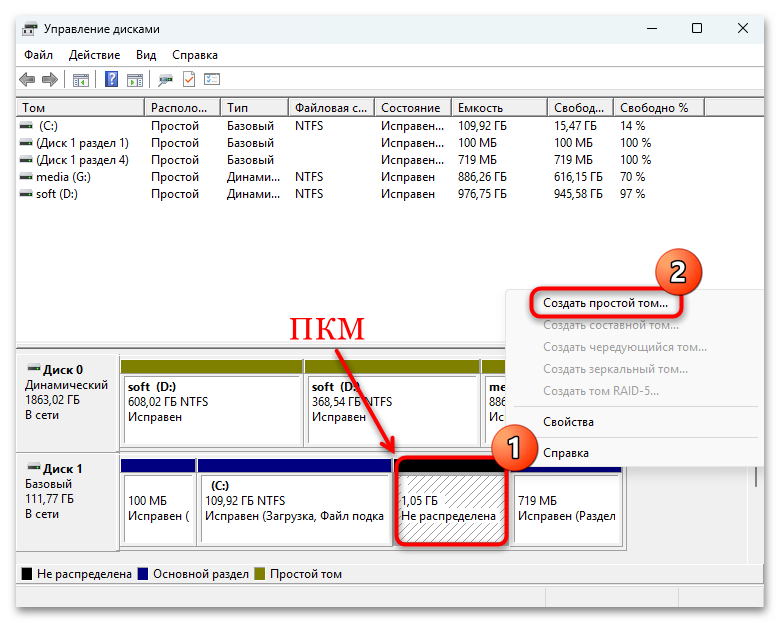780x623 pixels.
Task: Sort by the Тип column header
Action: coord(254,107)
